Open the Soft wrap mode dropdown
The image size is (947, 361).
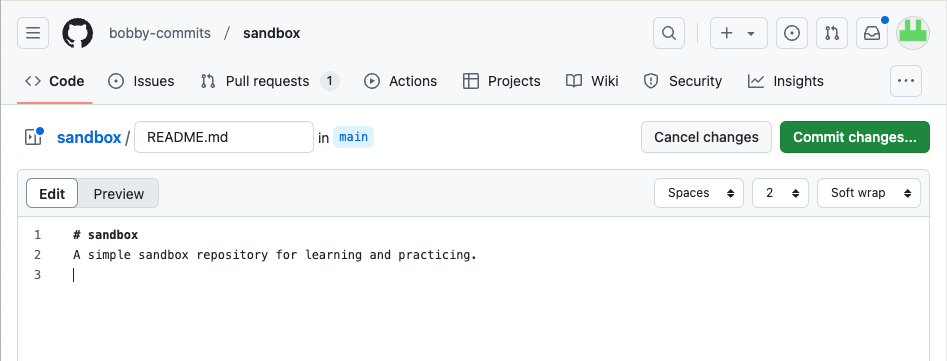(869, 193)
